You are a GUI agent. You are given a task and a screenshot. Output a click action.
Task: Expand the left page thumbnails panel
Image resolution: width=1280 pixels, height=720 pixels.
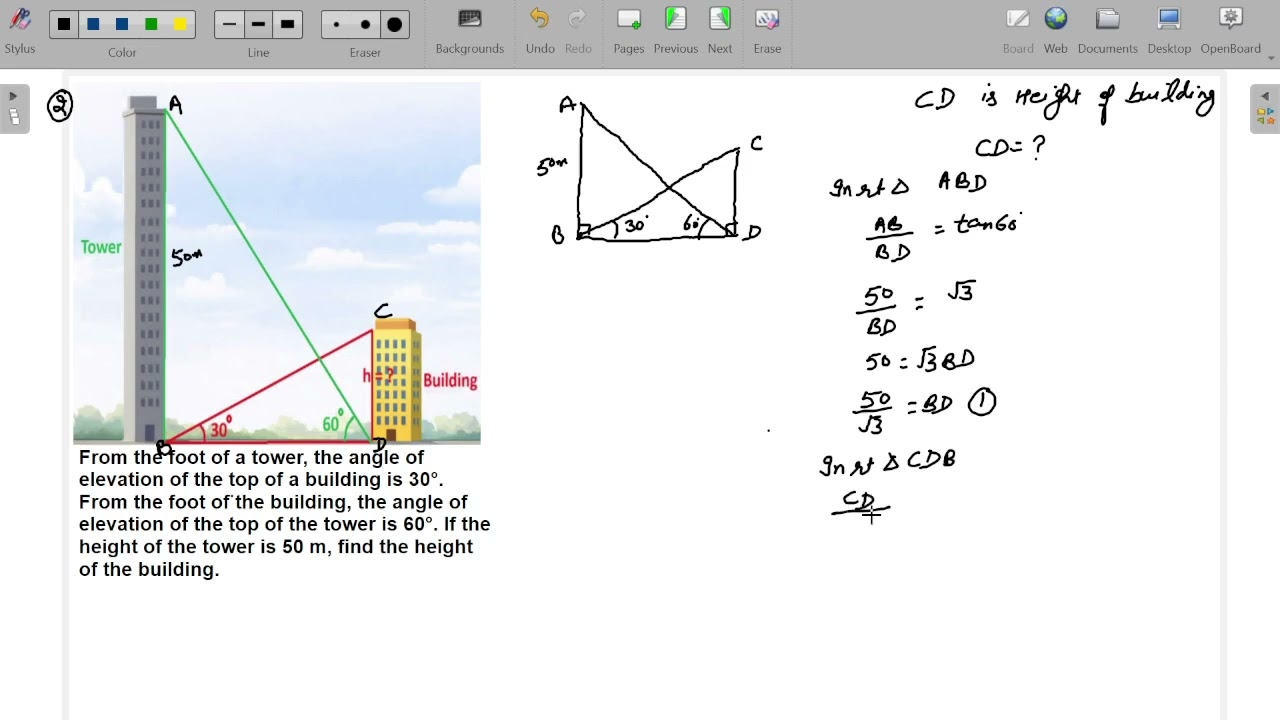tap(13, 108)
